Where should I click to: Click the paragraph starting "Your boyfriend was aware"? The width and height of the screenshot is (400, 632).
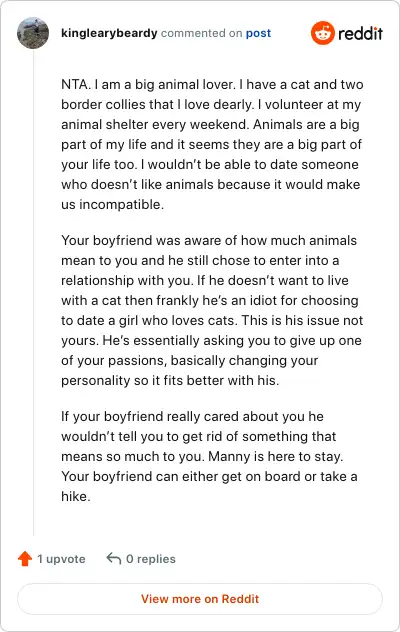coord(212,310)
